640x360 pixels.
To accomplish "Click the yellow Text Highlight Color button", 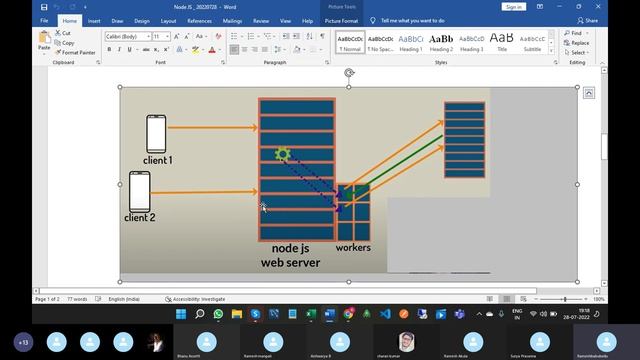I will click(196, 50).
